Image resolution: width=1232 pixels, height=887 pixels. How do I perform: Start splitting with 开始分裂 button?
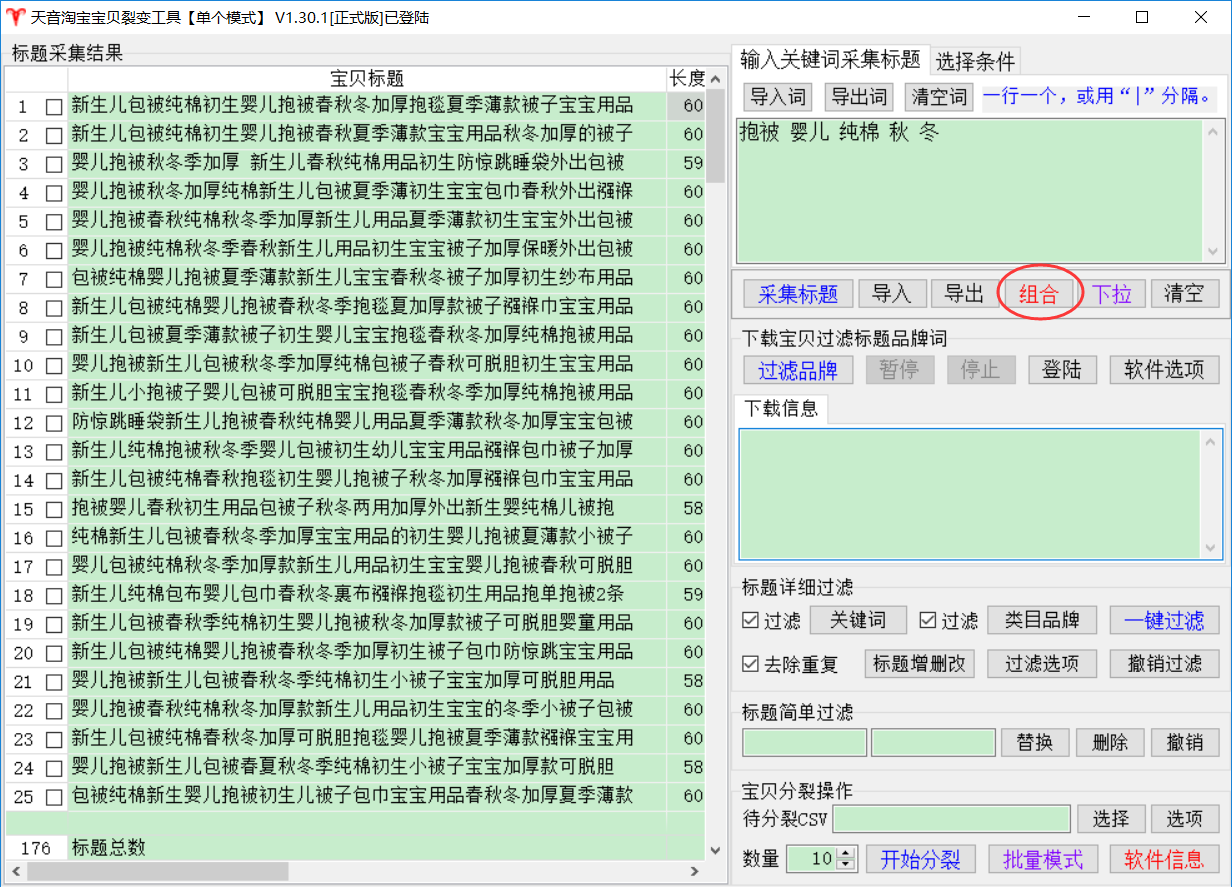(x=920, y=859)
